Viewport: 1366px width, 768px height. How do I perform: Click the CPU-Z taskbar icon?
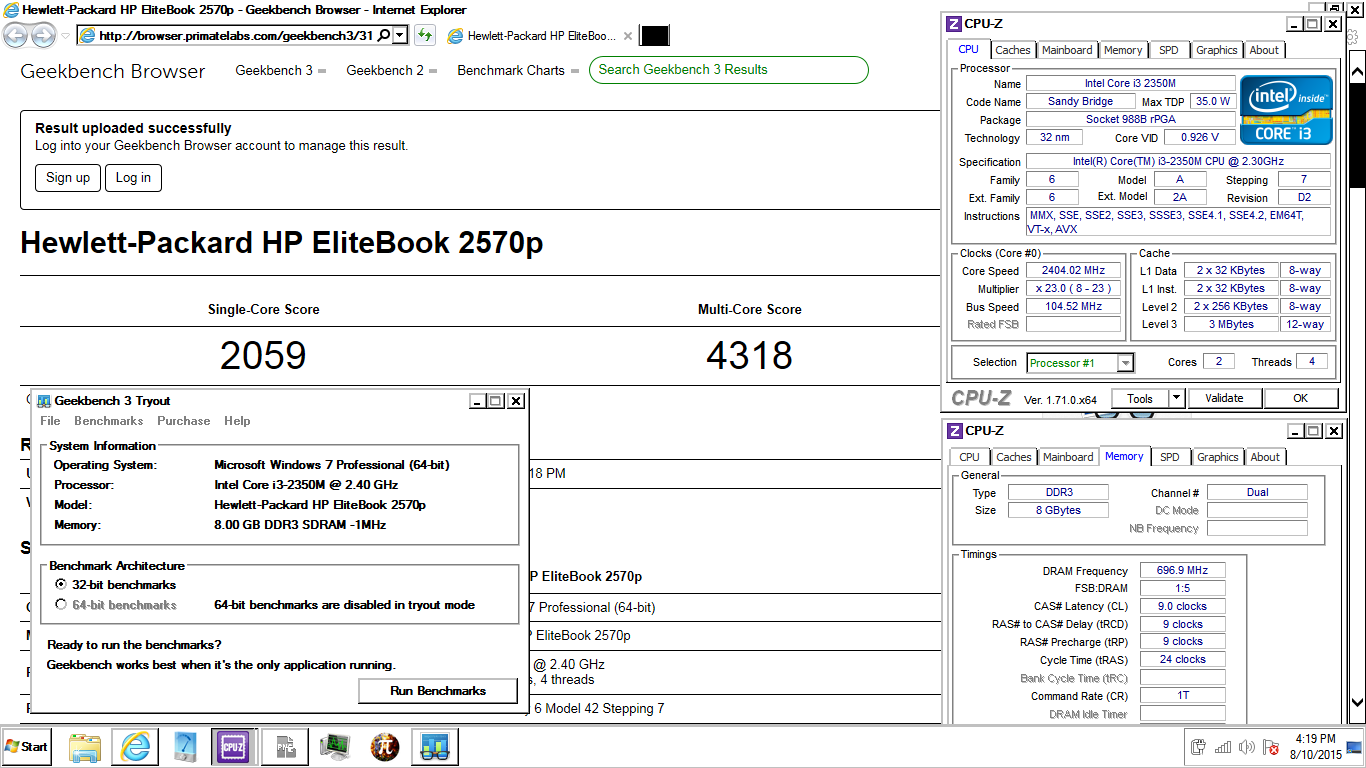[x=234, y=747]
